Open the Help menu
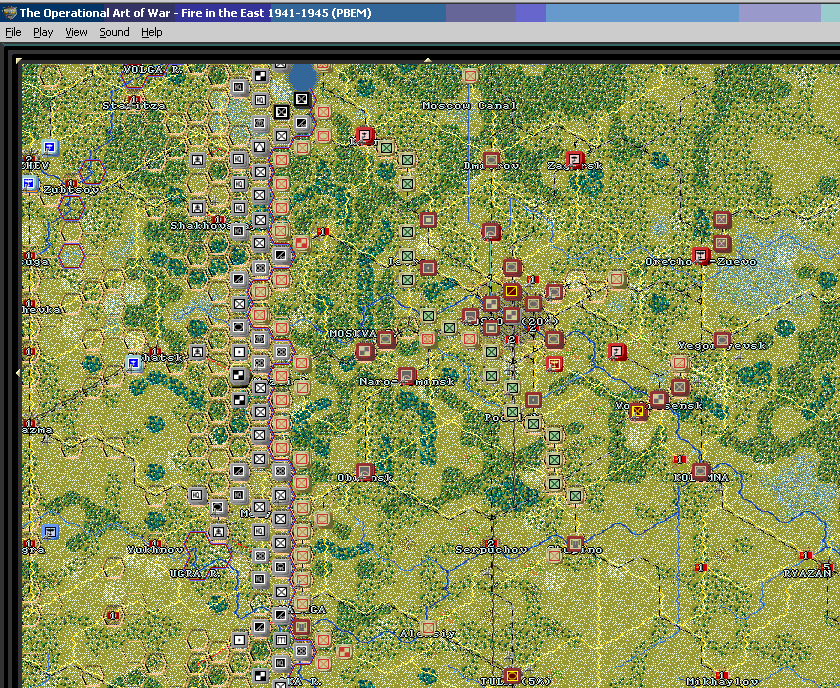Image resolution: width=840 pixels, height=688 pixels. (152, 32)
